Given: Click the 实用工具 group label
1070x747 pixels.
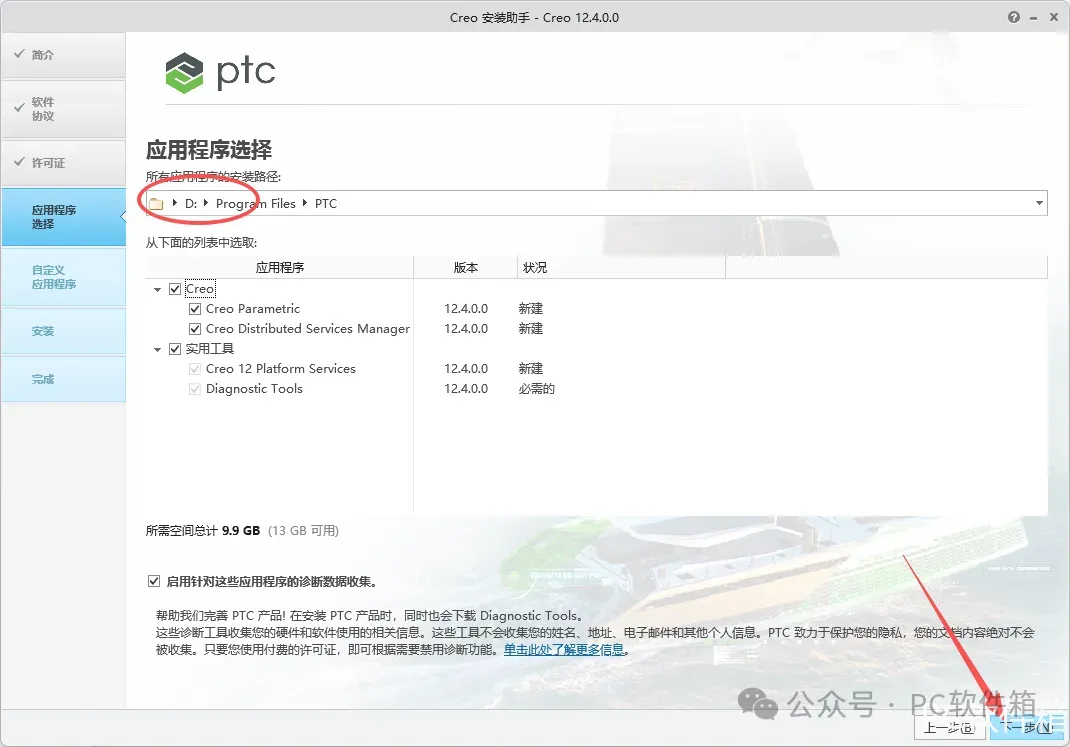Looking at the screenshot, I should (x=209, y=349).
